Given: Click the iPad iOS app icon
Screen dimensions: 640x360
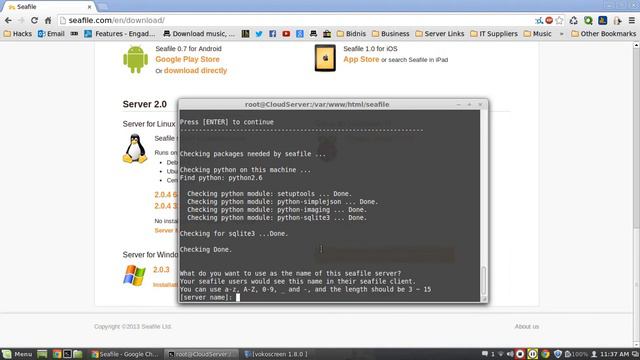Looking at the screenshot, I should [325, 58].
